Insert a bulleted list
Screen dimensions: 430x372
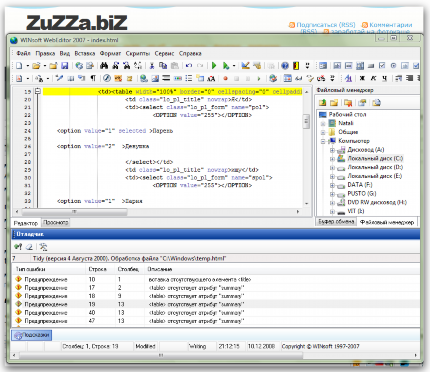point(189,78)
